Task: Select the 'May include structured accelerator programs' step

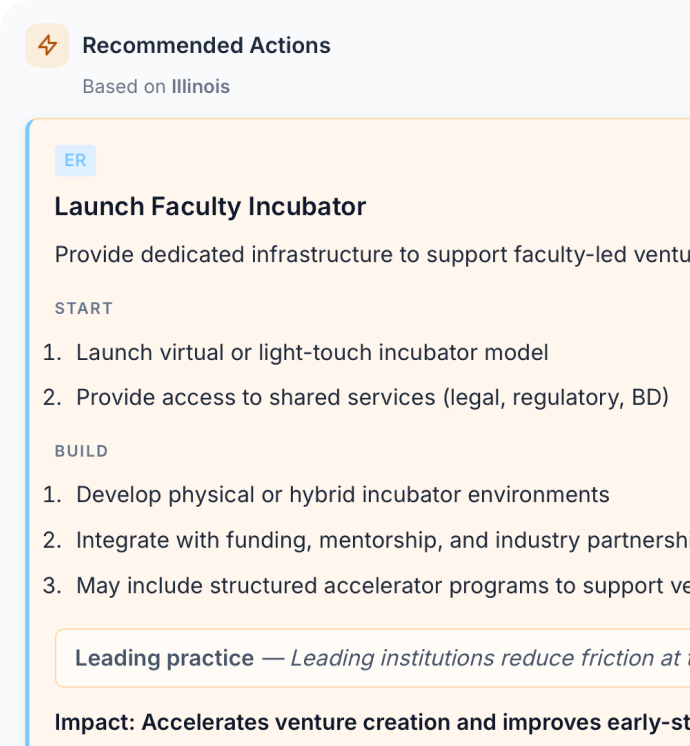Action: pos(382,586)
